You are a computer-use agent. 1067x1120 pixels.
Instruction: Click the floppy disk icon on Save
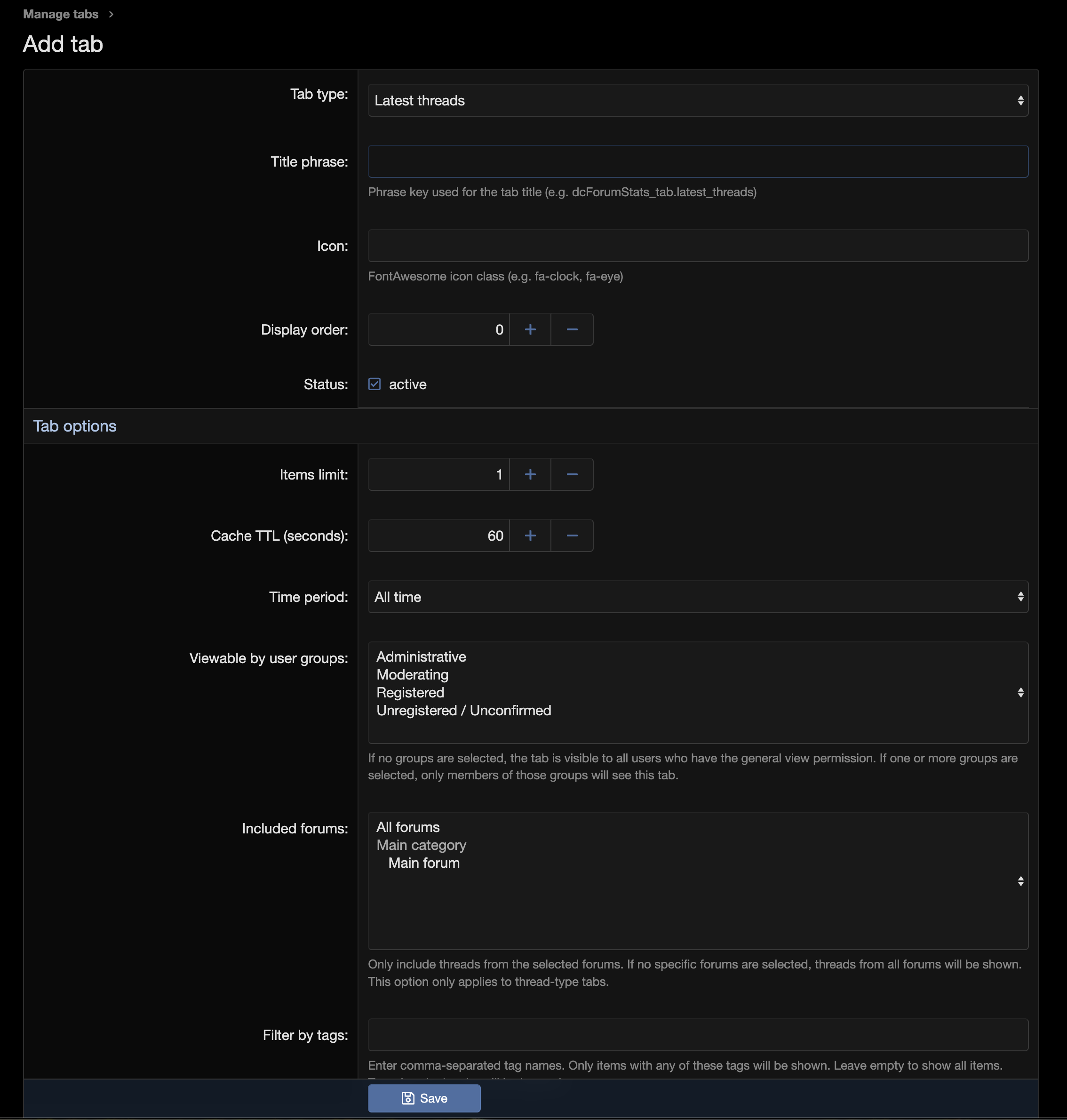click(x=409, y=1098)
